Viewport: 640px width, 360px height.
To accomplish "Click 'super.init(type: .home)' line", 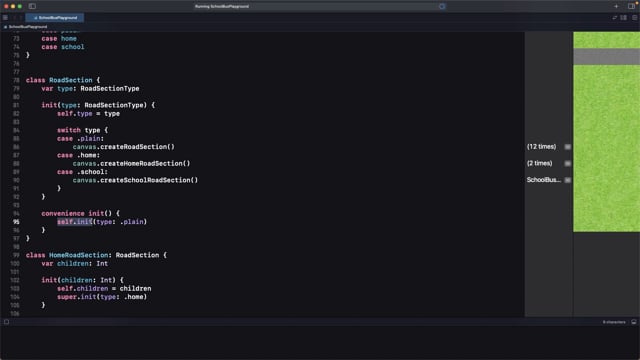I will point(102,297).
